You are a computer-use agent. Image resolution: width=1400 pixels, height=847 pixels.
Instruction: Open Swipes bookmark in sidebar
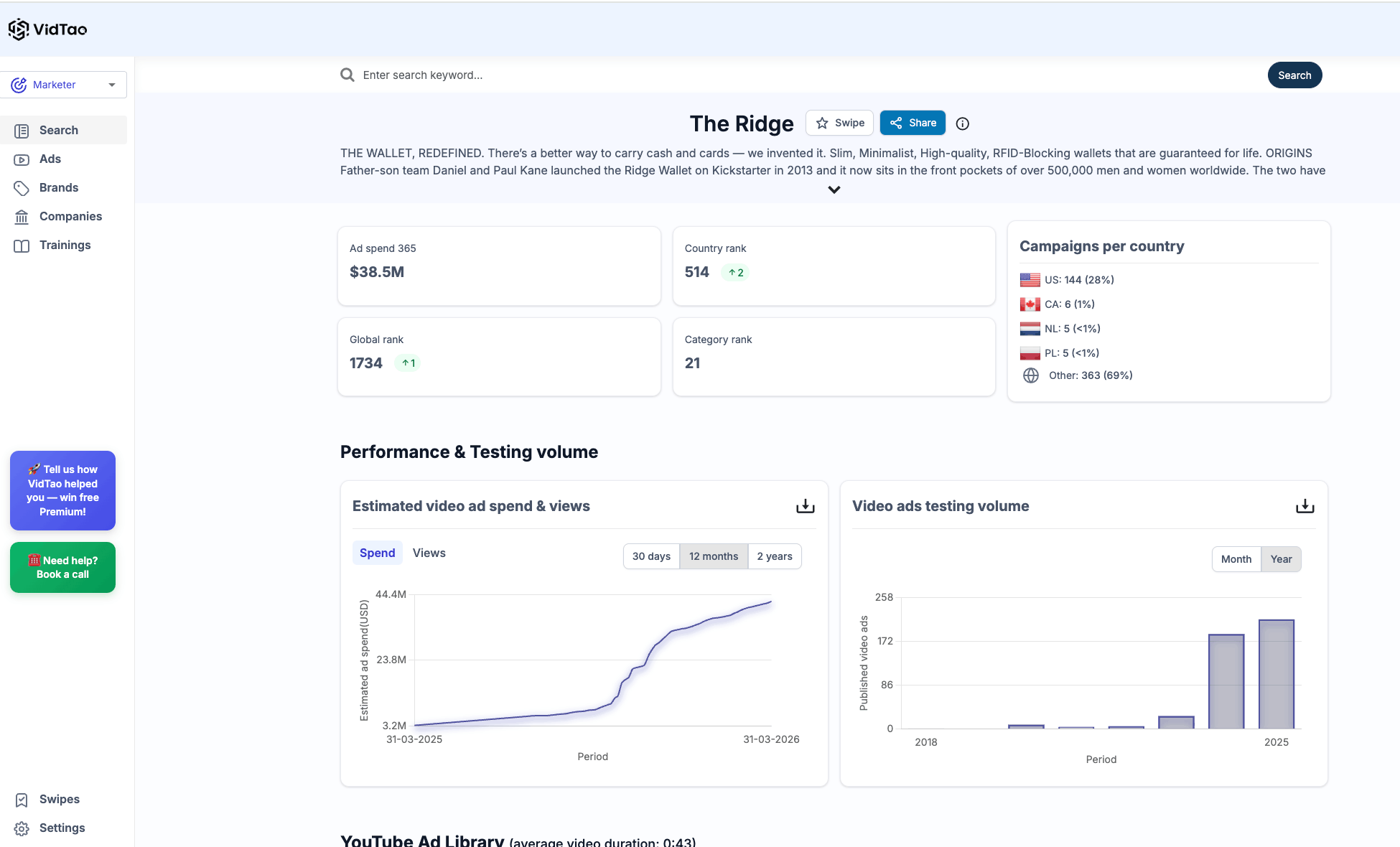[x=22, y=800]
